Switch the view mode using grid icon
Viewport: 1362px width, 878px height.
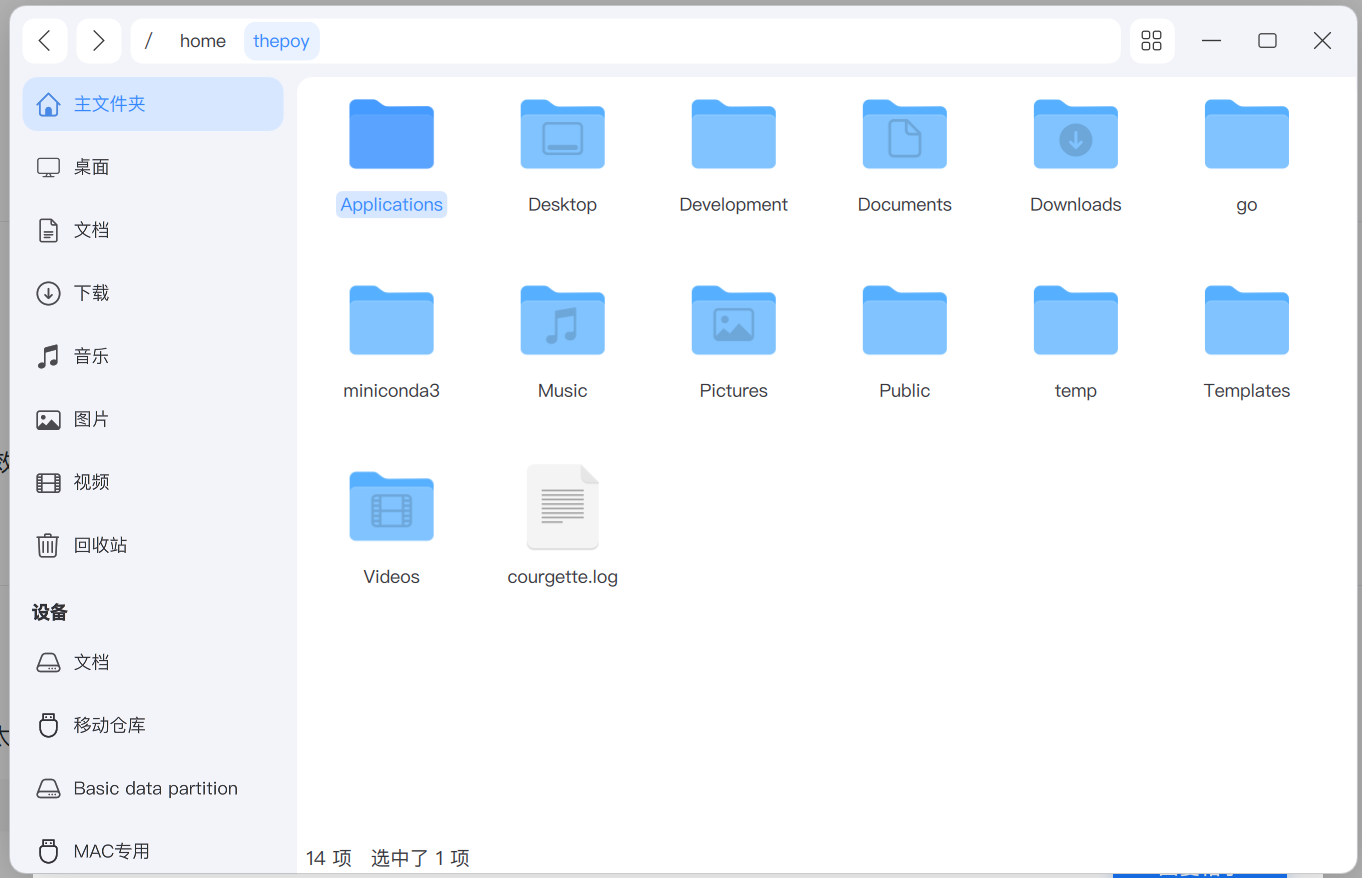pos(1151,40)
